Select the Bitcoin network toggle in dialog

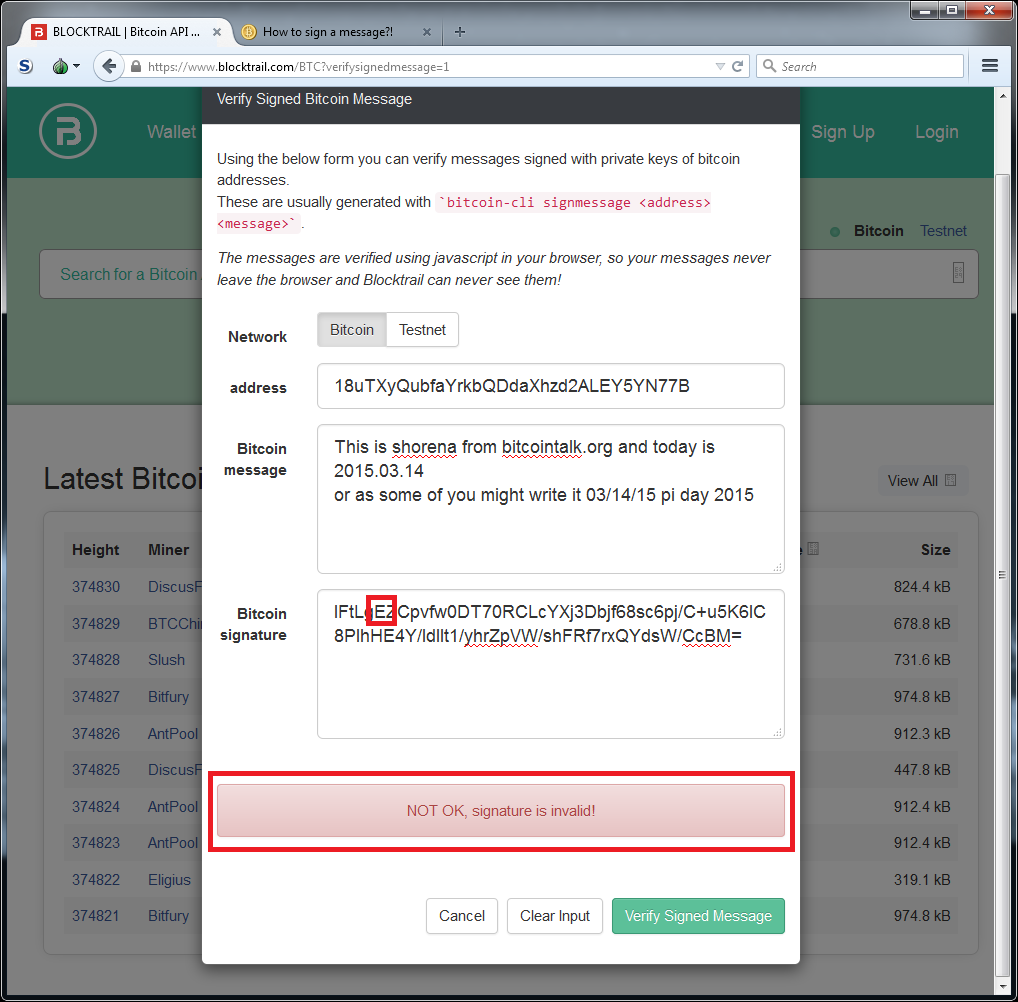point(352,330)
